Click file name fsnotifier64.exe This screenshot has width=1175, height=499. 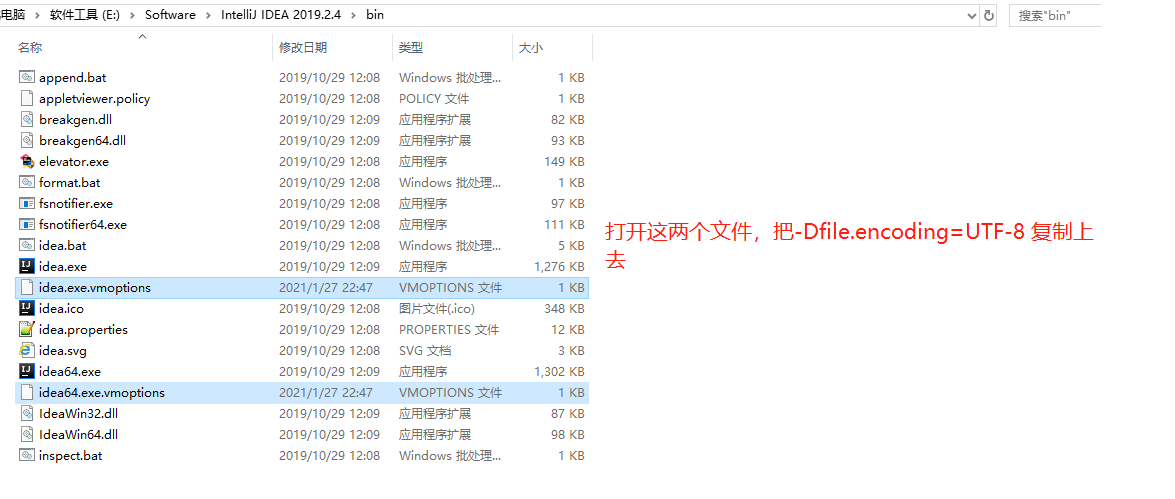tap(83, 224)
